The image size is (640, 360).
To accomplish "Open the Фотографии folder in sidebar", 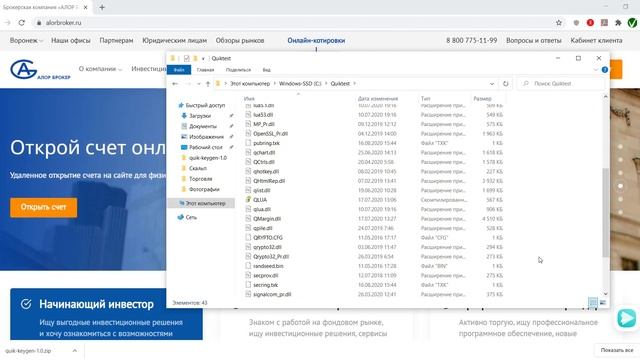I will 204,189.
